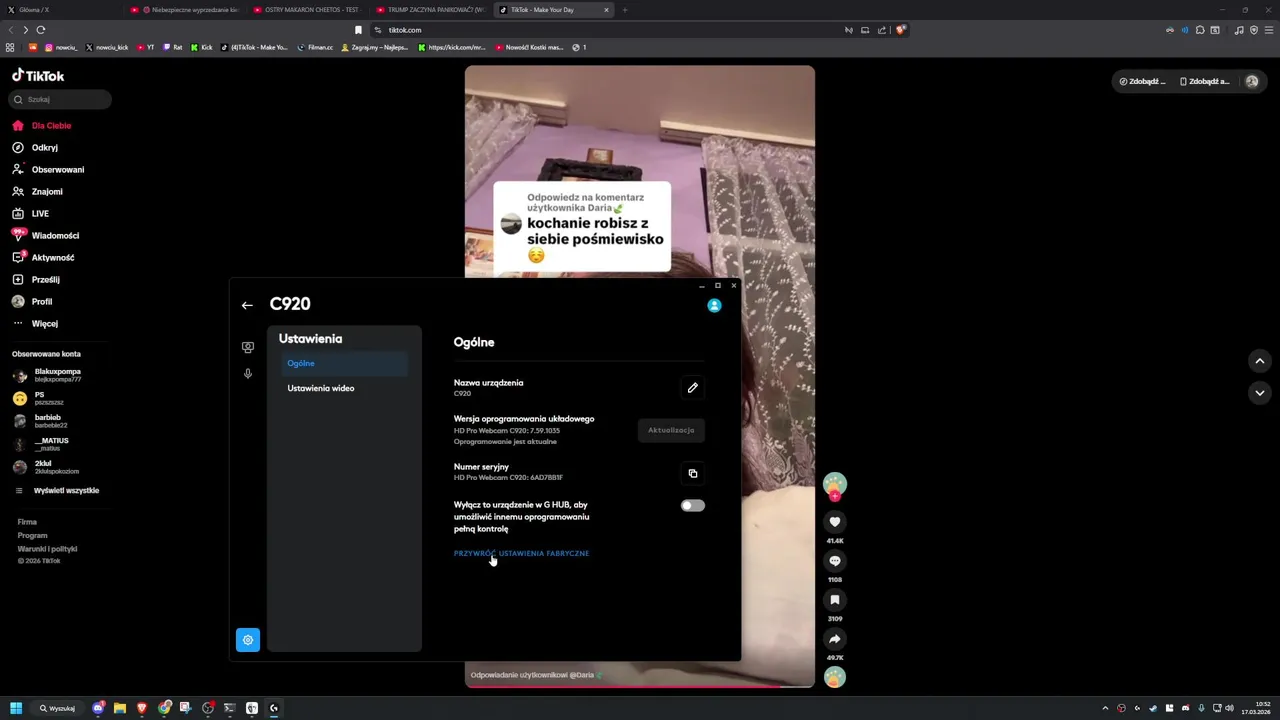Switch to the Niebezpieczne wyprzedzanie tab
This screenshot has height=720, width=1280.
pyautogui.click(x=185, y=10)
